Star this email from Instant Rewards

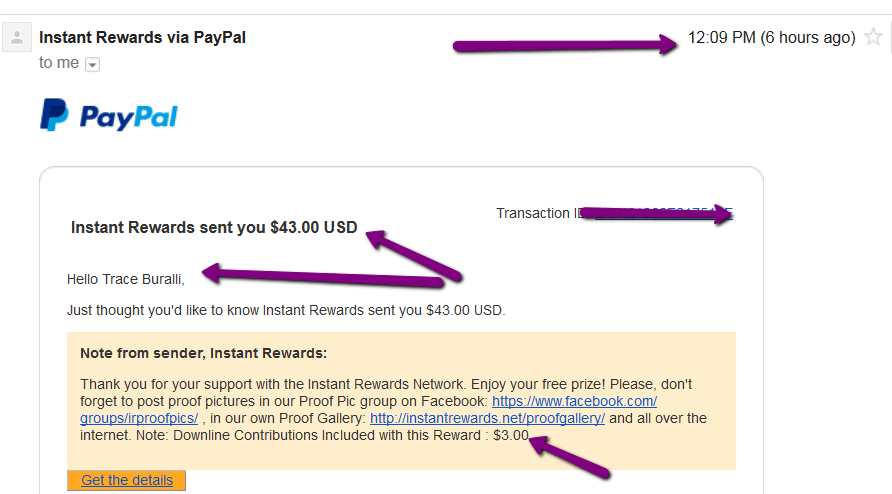[873, 37]
